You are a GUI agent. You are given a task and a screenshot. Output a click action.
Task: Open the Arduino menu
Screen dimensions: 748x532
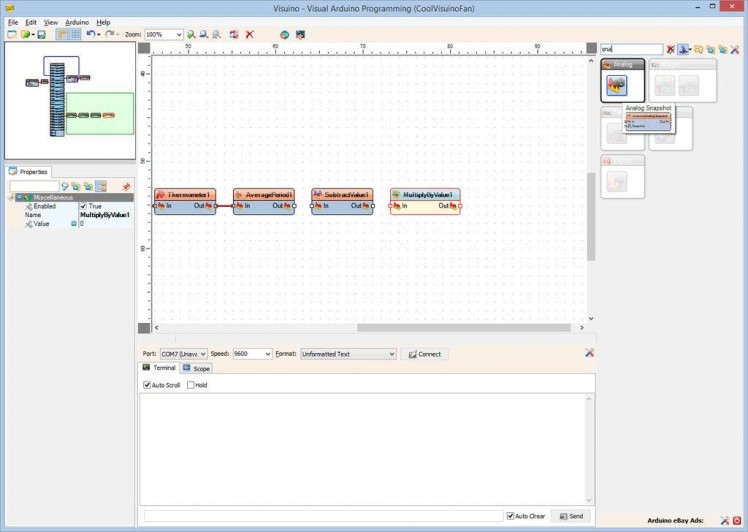tap(77, 21)
